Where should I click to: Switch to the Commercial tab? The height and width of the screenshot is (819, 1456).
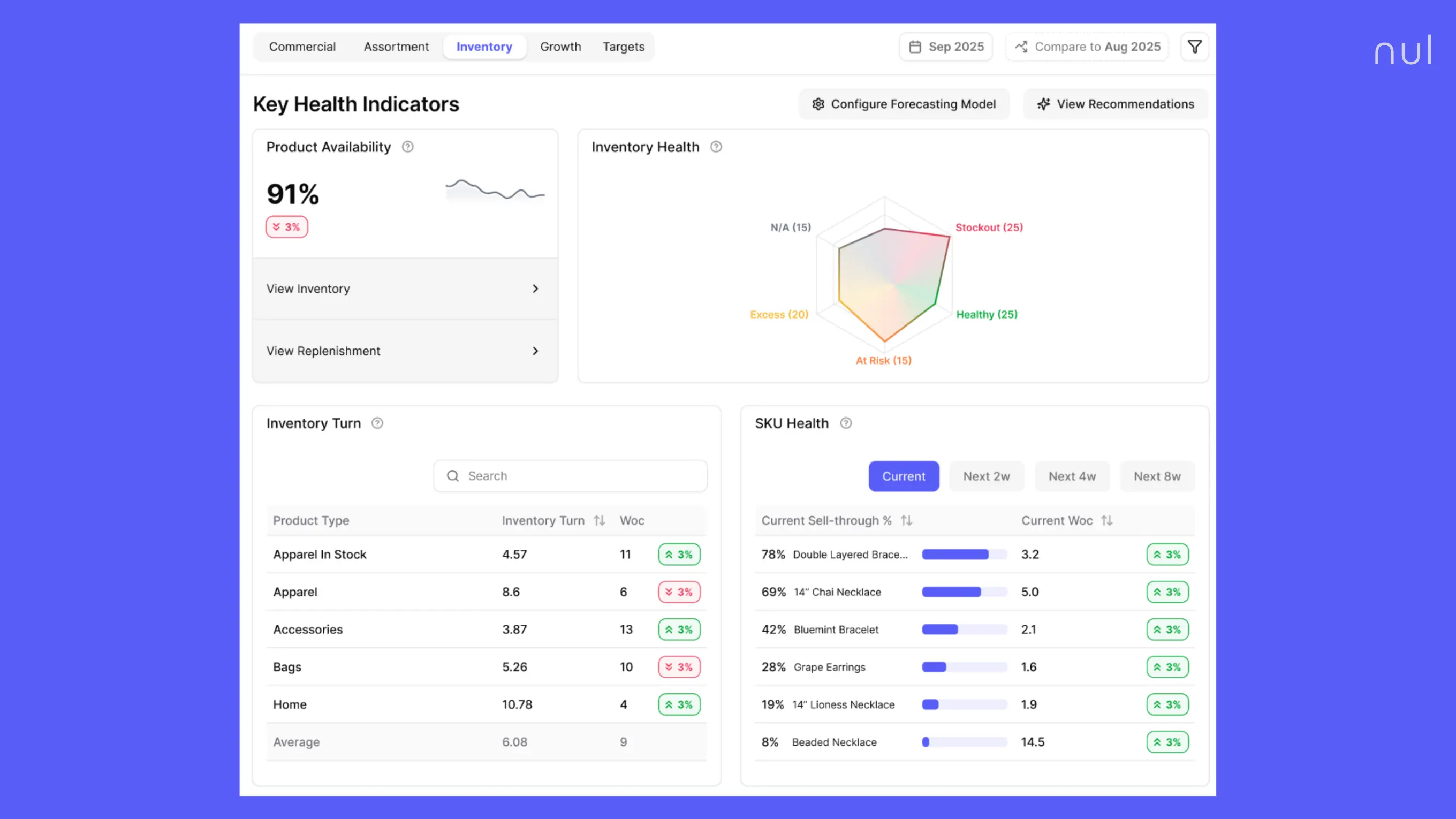point(302,47)
